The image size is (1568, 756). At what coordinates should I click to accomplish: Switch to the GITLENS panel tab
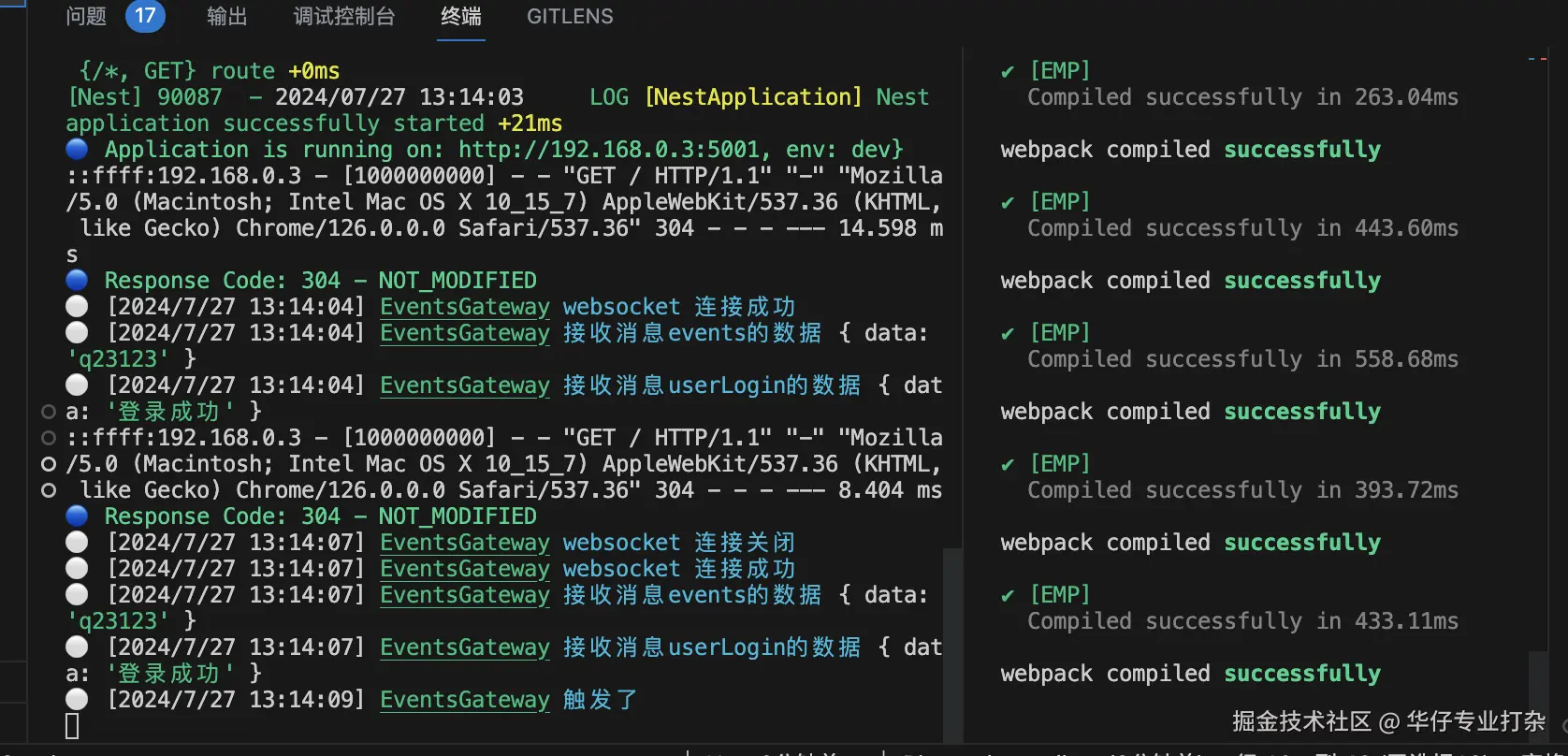[570, 16]
